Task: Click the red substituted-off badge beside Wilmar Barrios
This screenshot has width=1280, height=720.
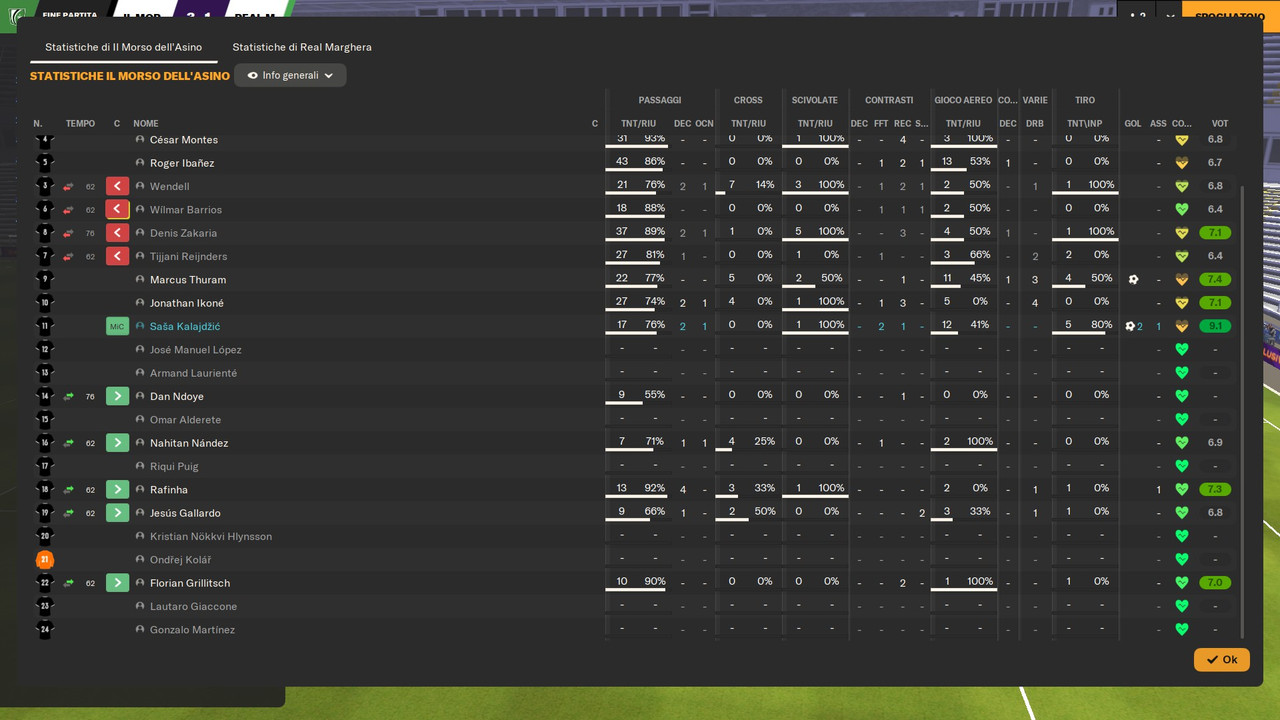Action: click(x=117, y=210)
